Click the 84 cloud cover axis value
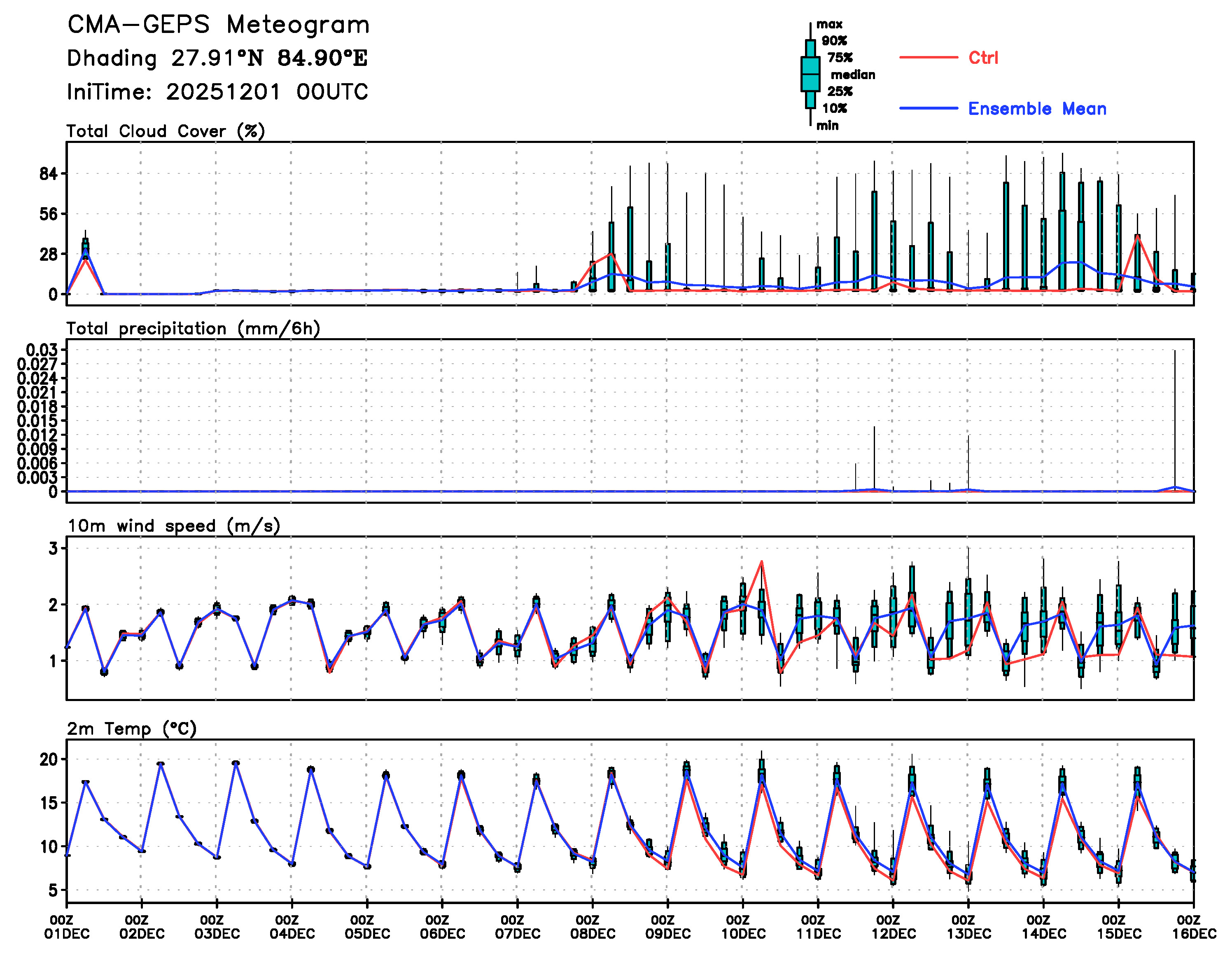1232x956 pixels. pyautogui.click(x=49, y=174)
